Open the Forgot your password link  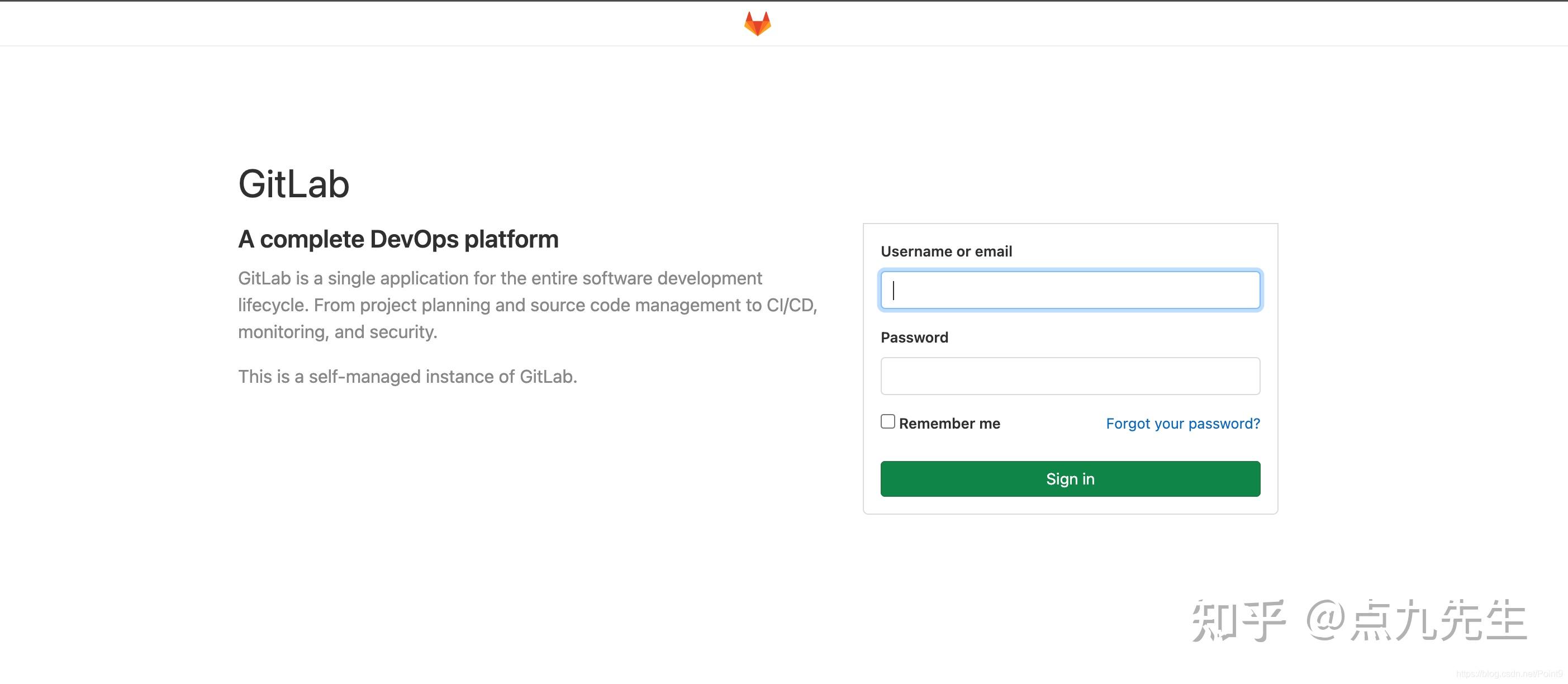click(1182, 423)
